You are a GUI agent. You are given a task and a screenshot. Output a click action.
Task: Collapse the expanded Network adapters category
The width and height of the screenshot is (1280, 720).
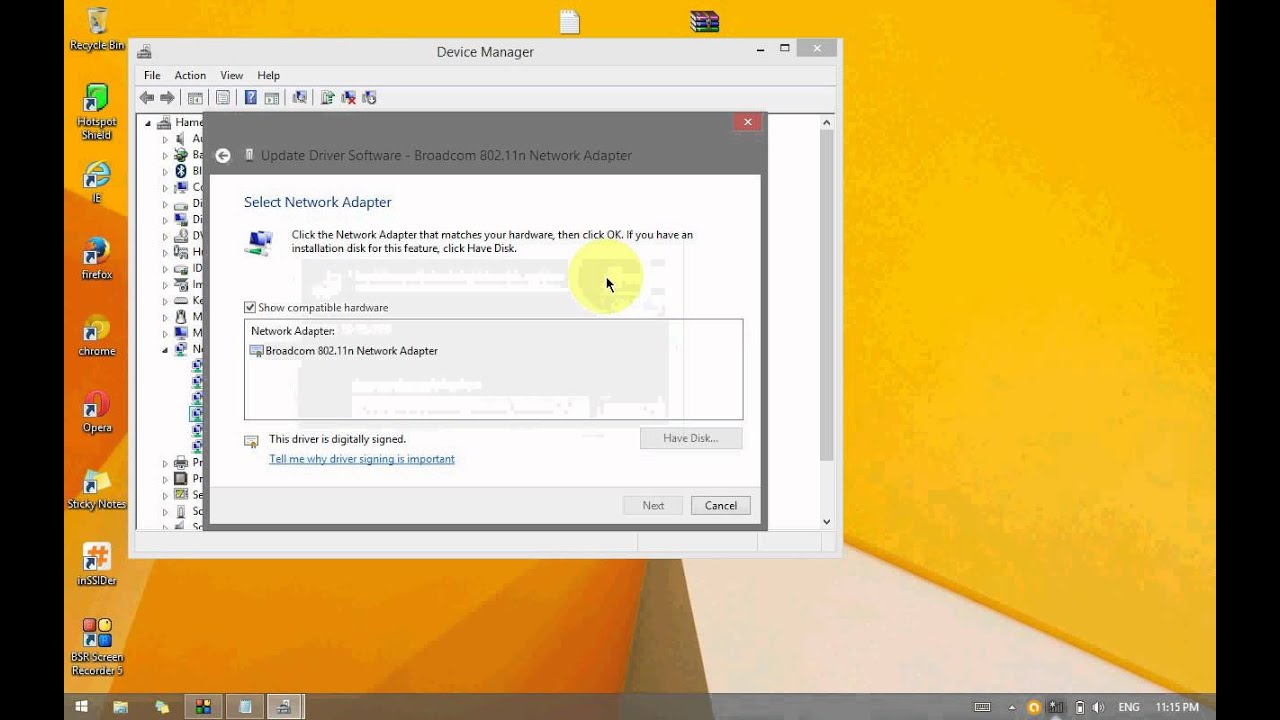click(166, 349)
